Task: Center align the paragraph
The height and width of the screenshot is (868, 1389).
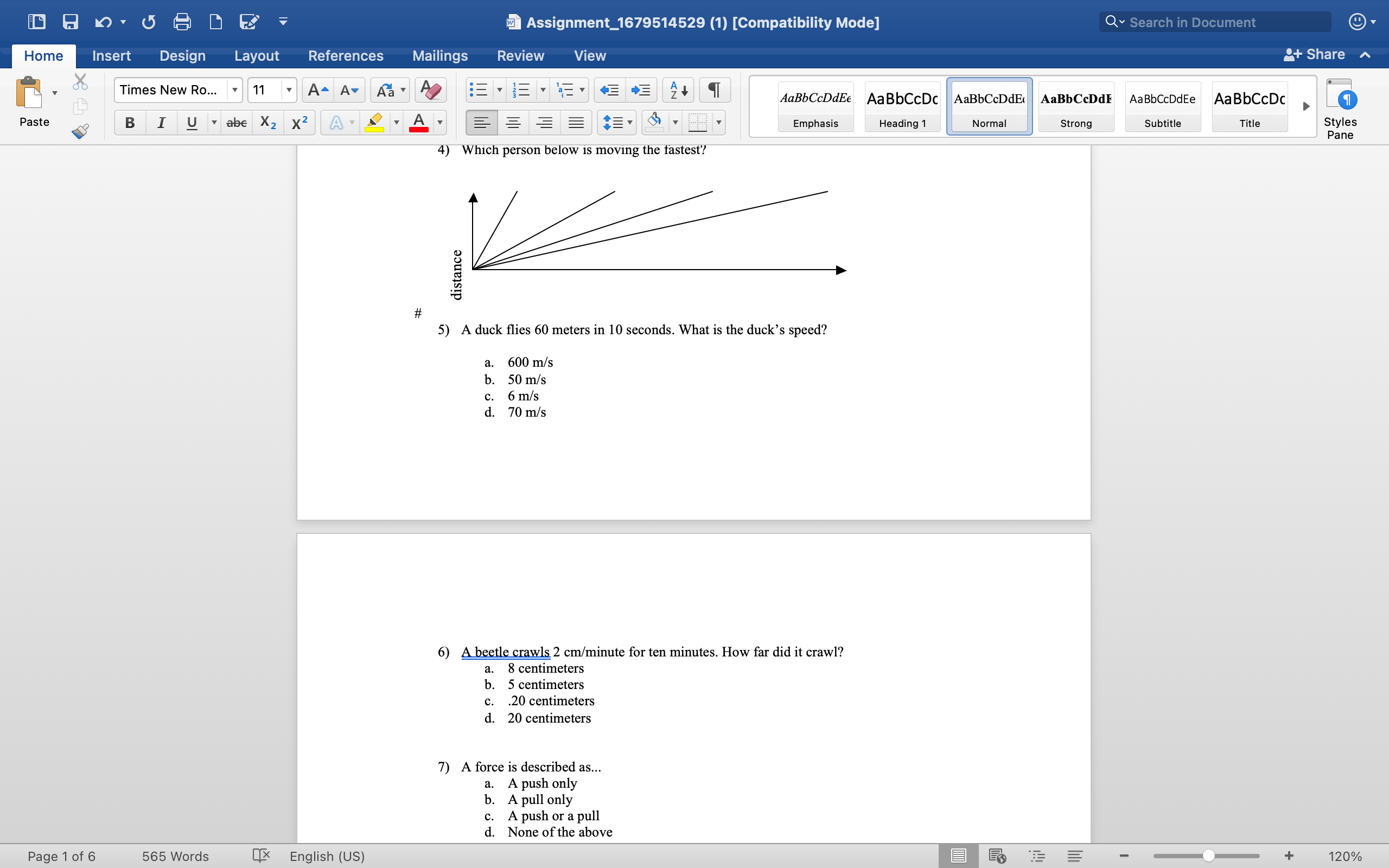Action: click(x=513, y=122)
